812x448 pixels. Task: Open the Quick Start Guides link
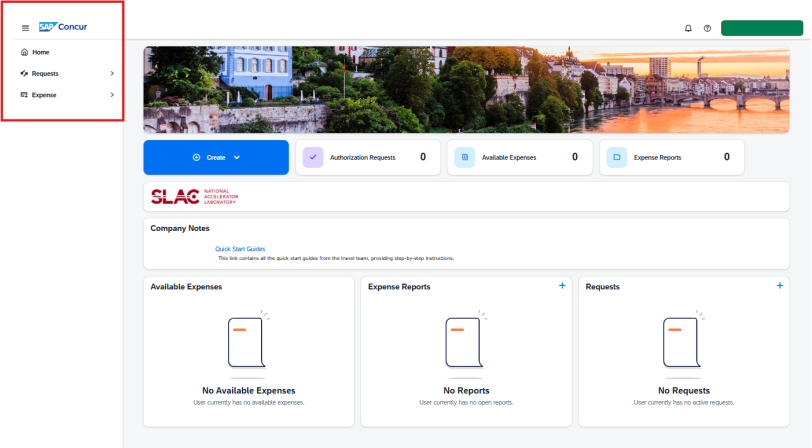(x=240, y=249)
